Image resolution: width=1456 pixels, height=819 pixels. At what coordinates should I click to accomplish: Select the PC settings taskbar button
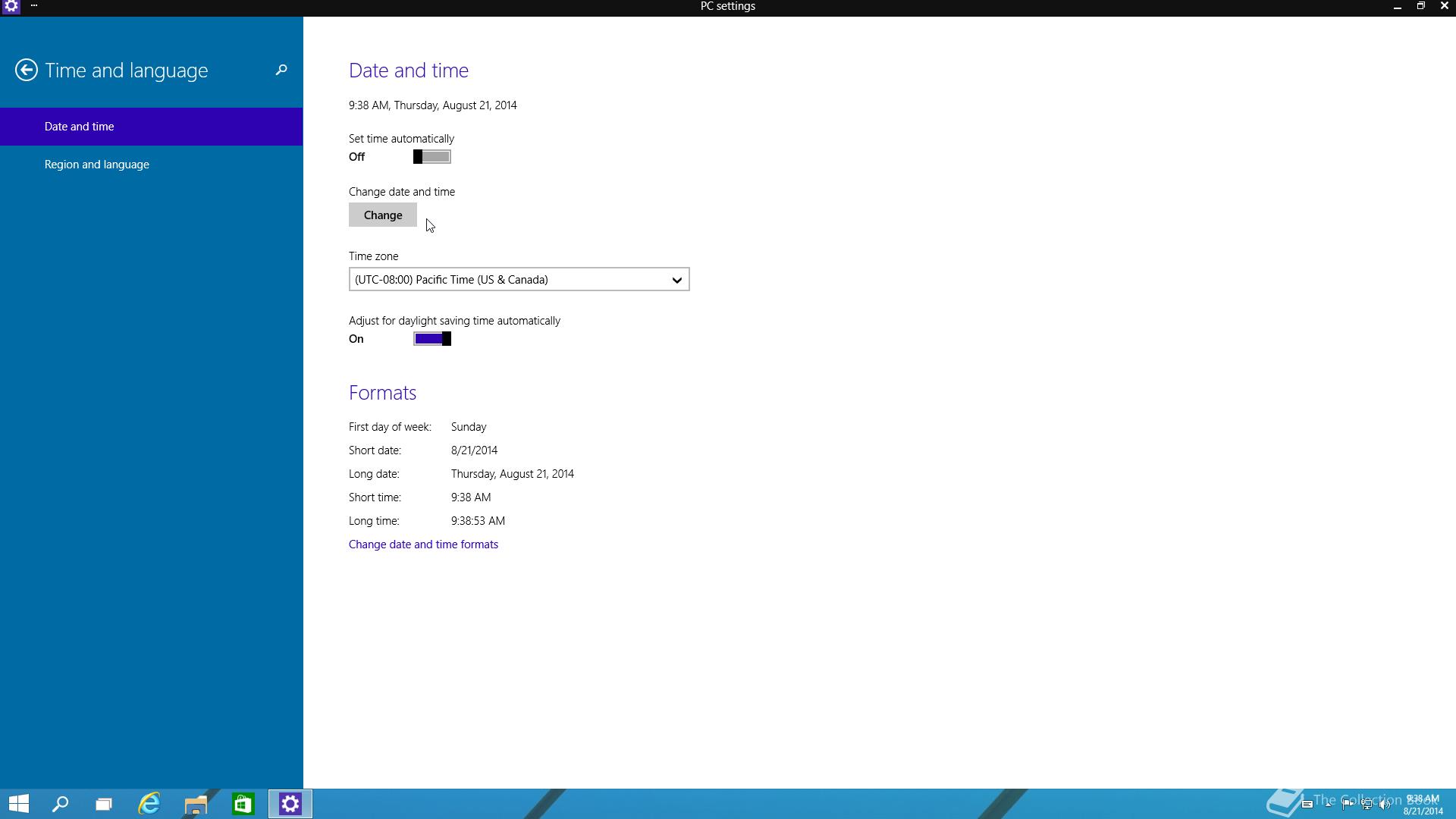coord(290,804)
